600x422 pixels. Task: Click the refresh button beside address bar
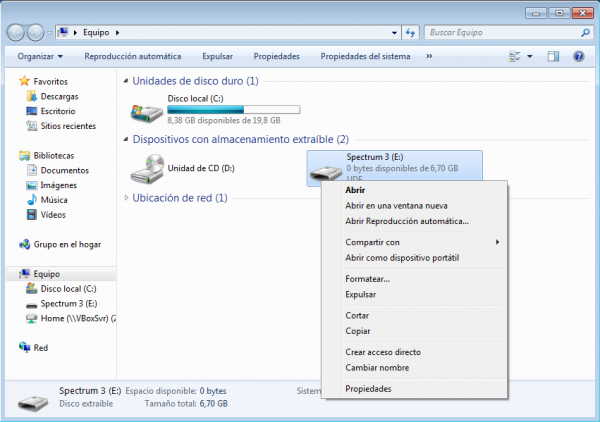411,33
